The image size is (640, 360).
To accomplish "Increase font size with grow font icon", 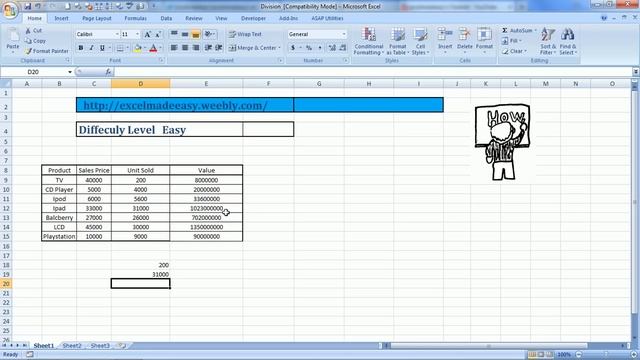I will tap(147, 34).
